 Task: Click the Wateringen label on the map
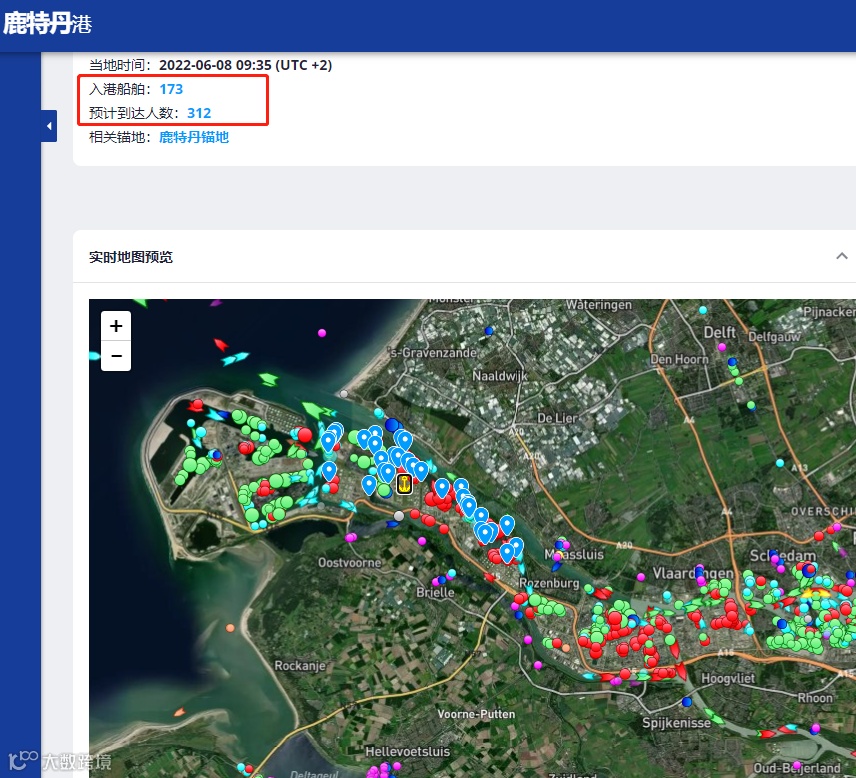pos(598,305)
